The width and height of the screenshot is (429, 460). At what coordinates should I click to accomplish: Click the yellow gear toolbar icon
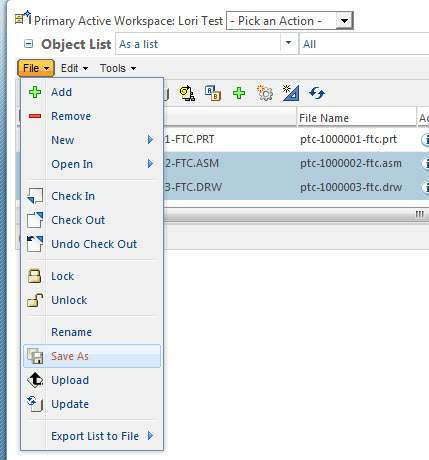click(x=187, y=93)
